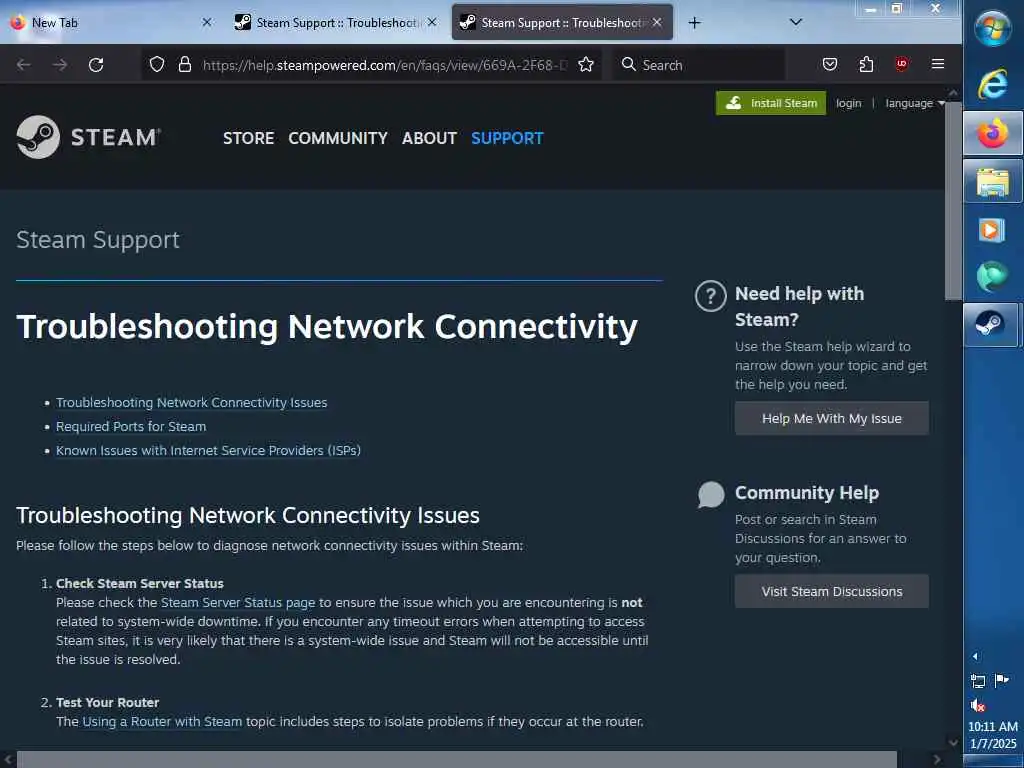This screenshot has width=1024, height=768.
Task: Launch Internet Explorer from the taskbar
Action: click(993, 84)
